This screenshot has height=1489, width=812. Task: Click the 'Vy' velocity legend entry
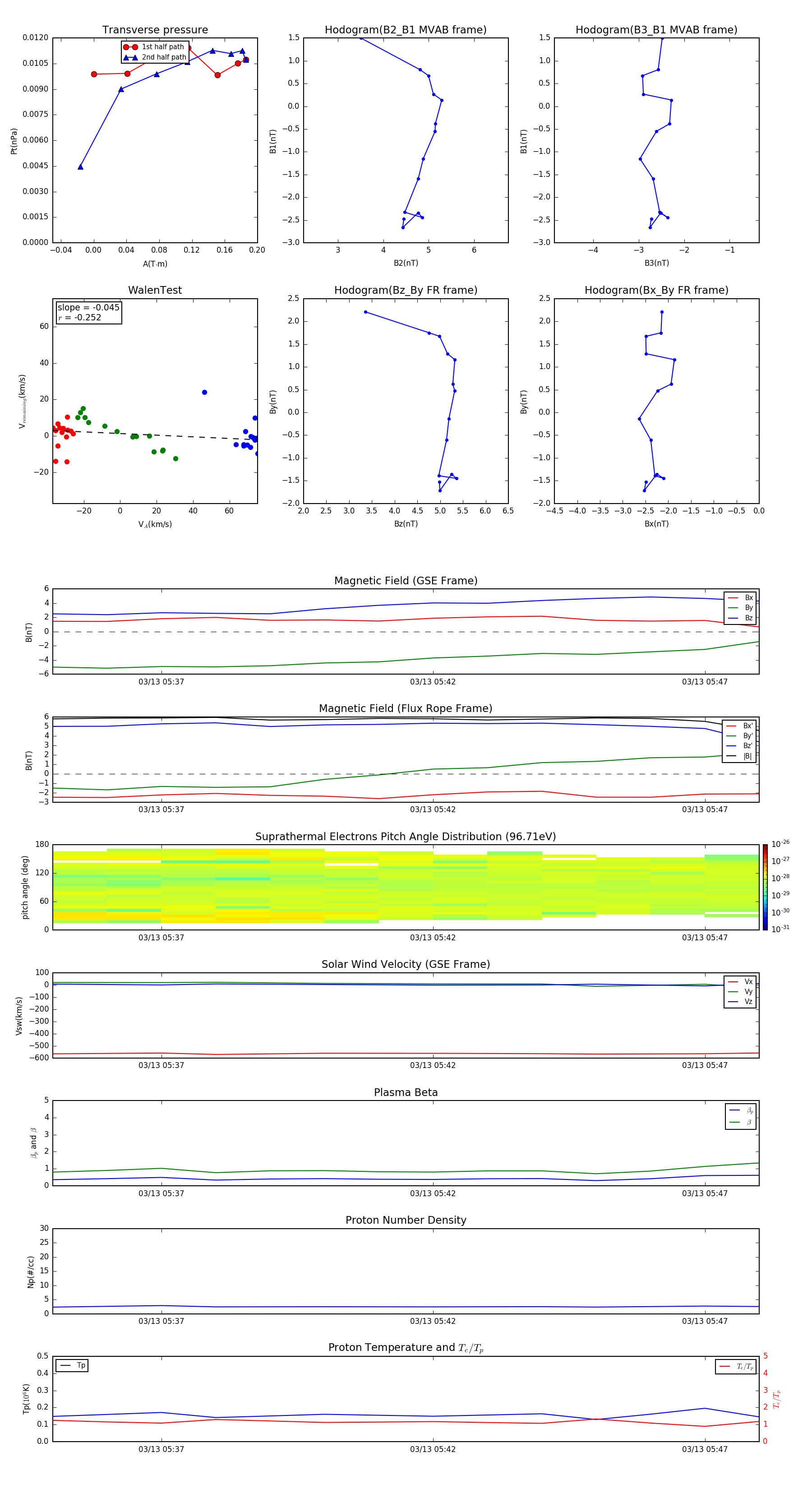740,991
